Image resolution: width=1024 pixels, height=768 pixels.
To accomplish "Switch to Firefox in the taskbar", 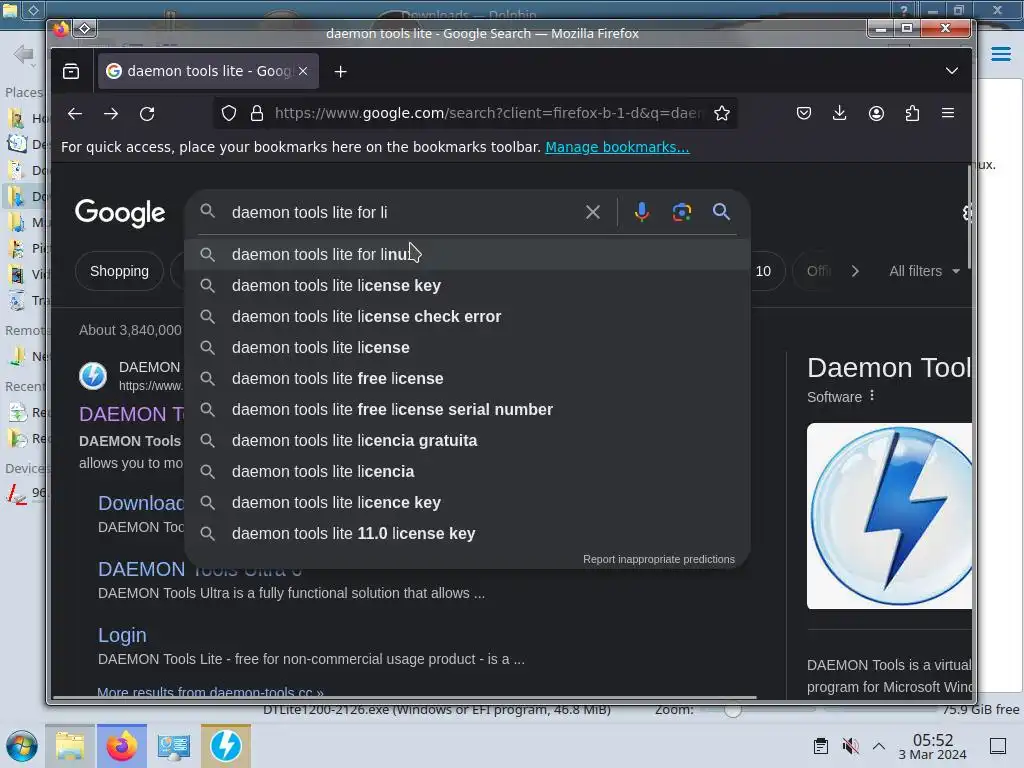I will 121,746.
